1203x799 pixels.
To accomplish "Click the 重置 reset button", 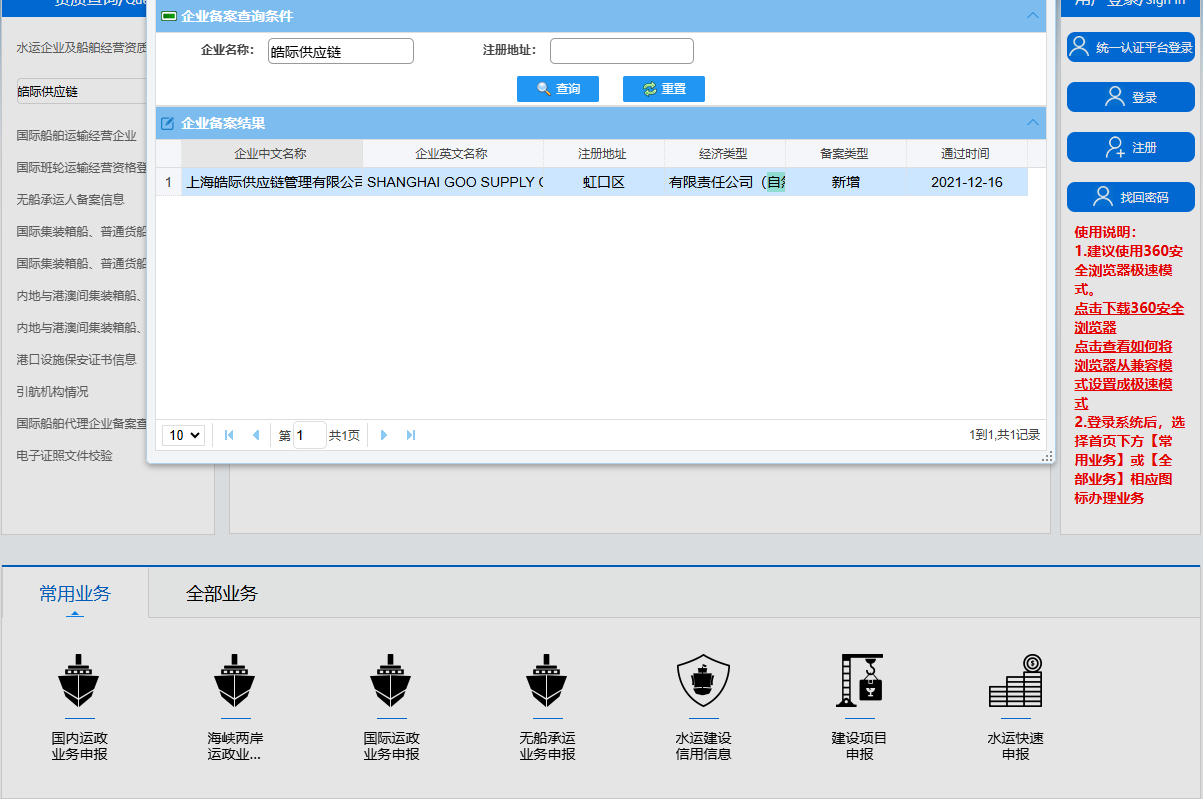I will pos(663,88).
